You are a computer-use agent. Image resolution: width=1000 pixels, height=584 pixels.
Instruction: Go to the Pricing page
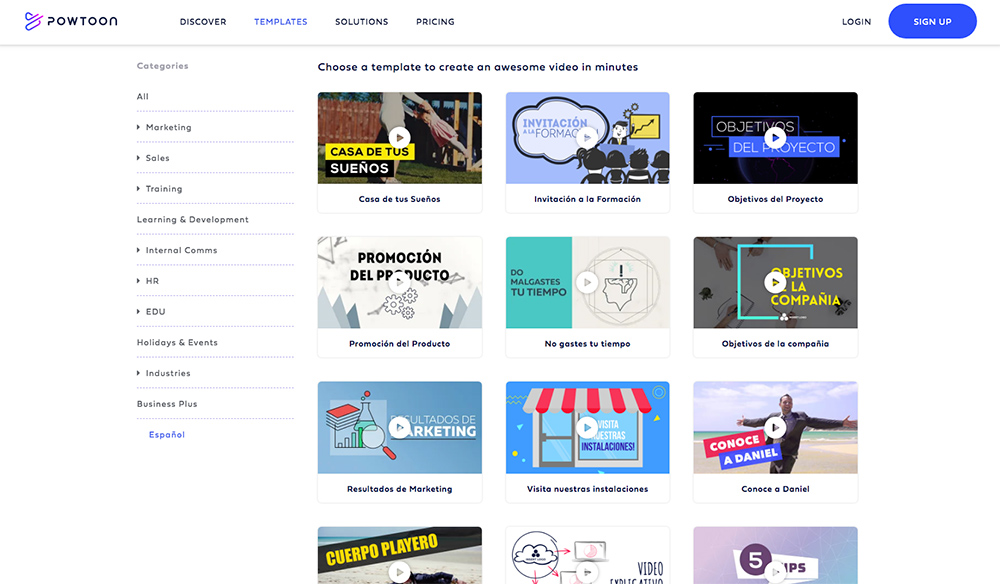(x=436, y=22)
